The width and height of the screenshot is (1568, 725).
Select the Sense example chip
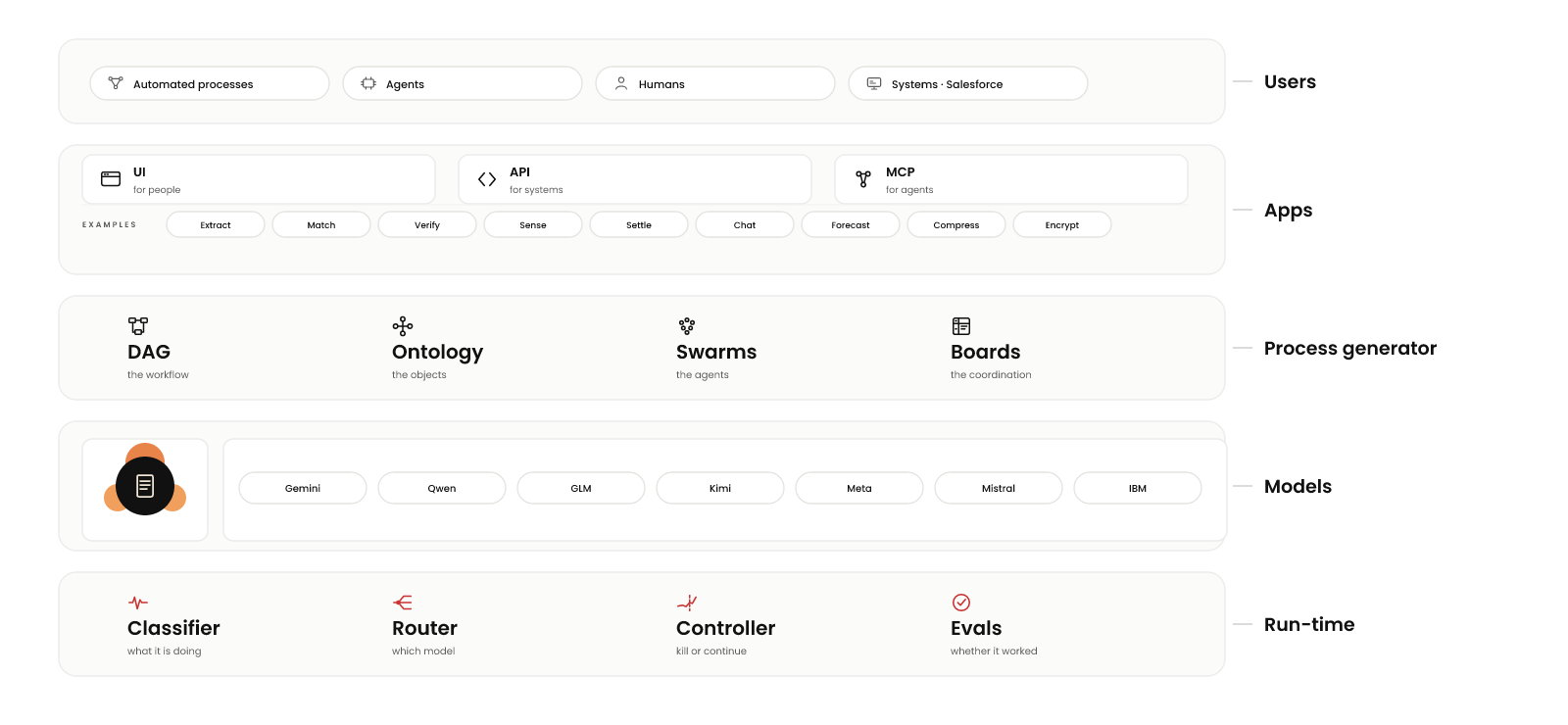[533, 224]
